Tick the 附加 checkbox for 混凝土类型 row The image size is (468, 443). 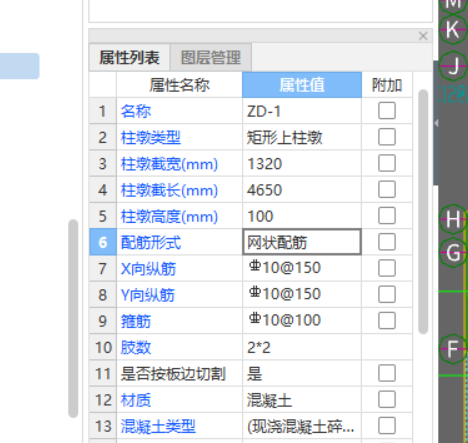[387, 426]
